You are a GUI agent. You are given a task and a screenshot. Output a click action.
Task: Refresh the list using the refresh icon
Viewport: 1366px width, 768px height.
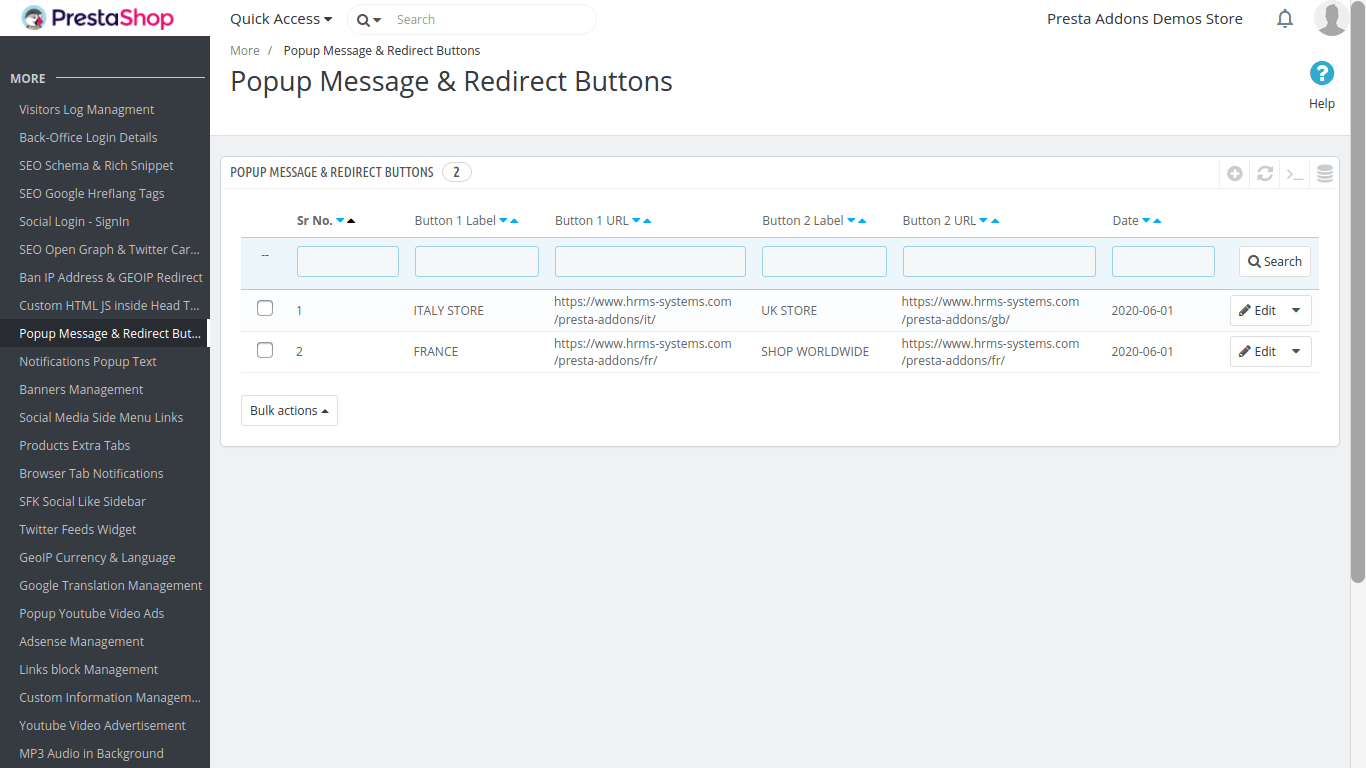click(x=1265, y=173)
